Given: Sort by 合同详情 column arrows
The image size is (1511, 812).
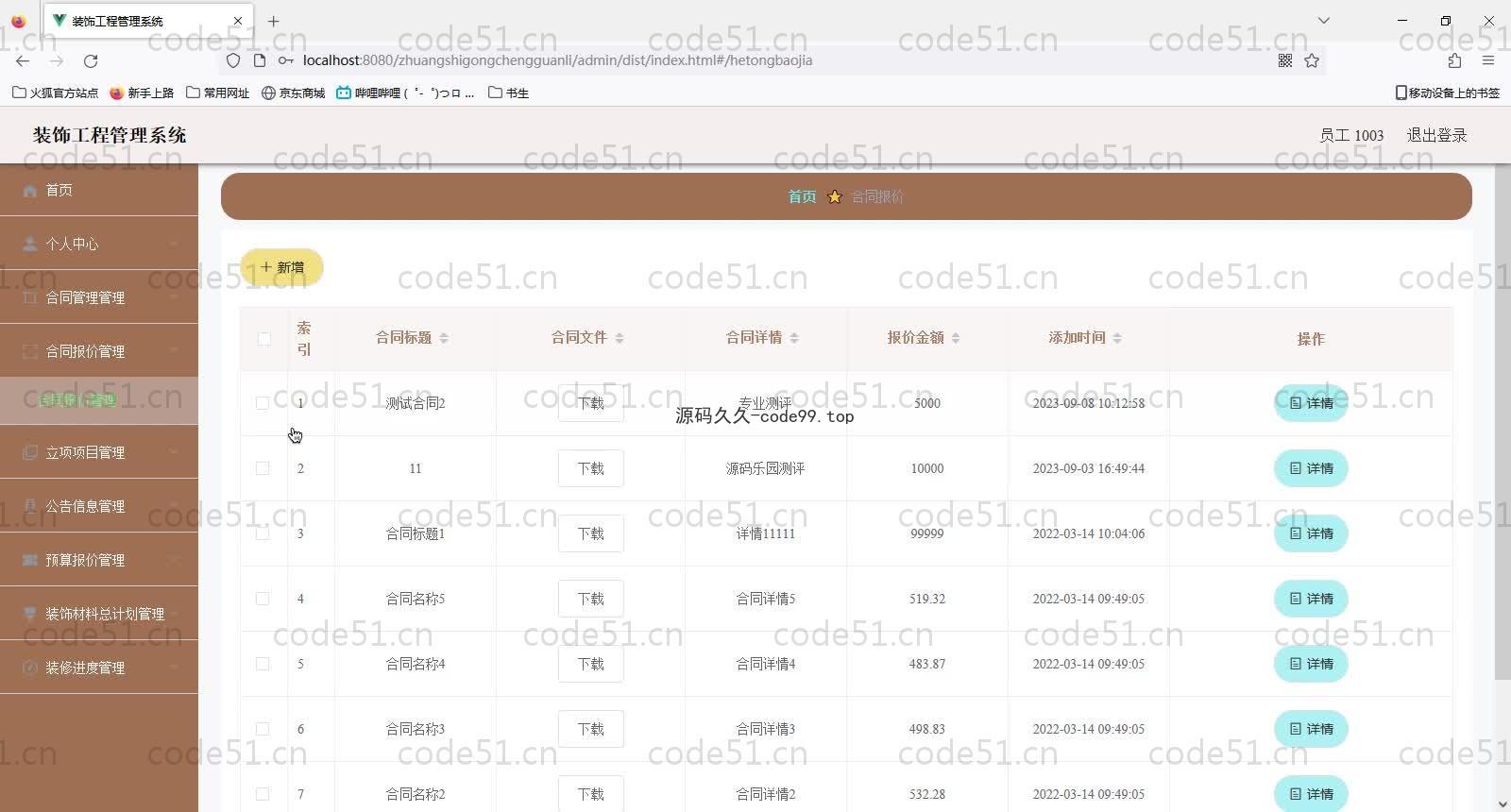Looking at the screenshot, I should tap(794, 338).
